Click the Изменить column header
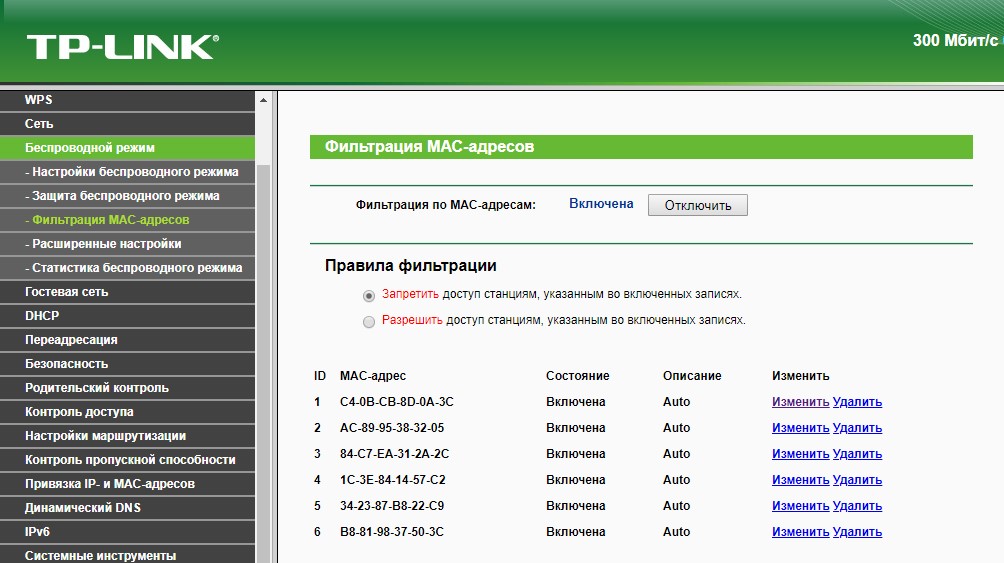The height and width of the screenshot is (563, 1004). [800, 376]
